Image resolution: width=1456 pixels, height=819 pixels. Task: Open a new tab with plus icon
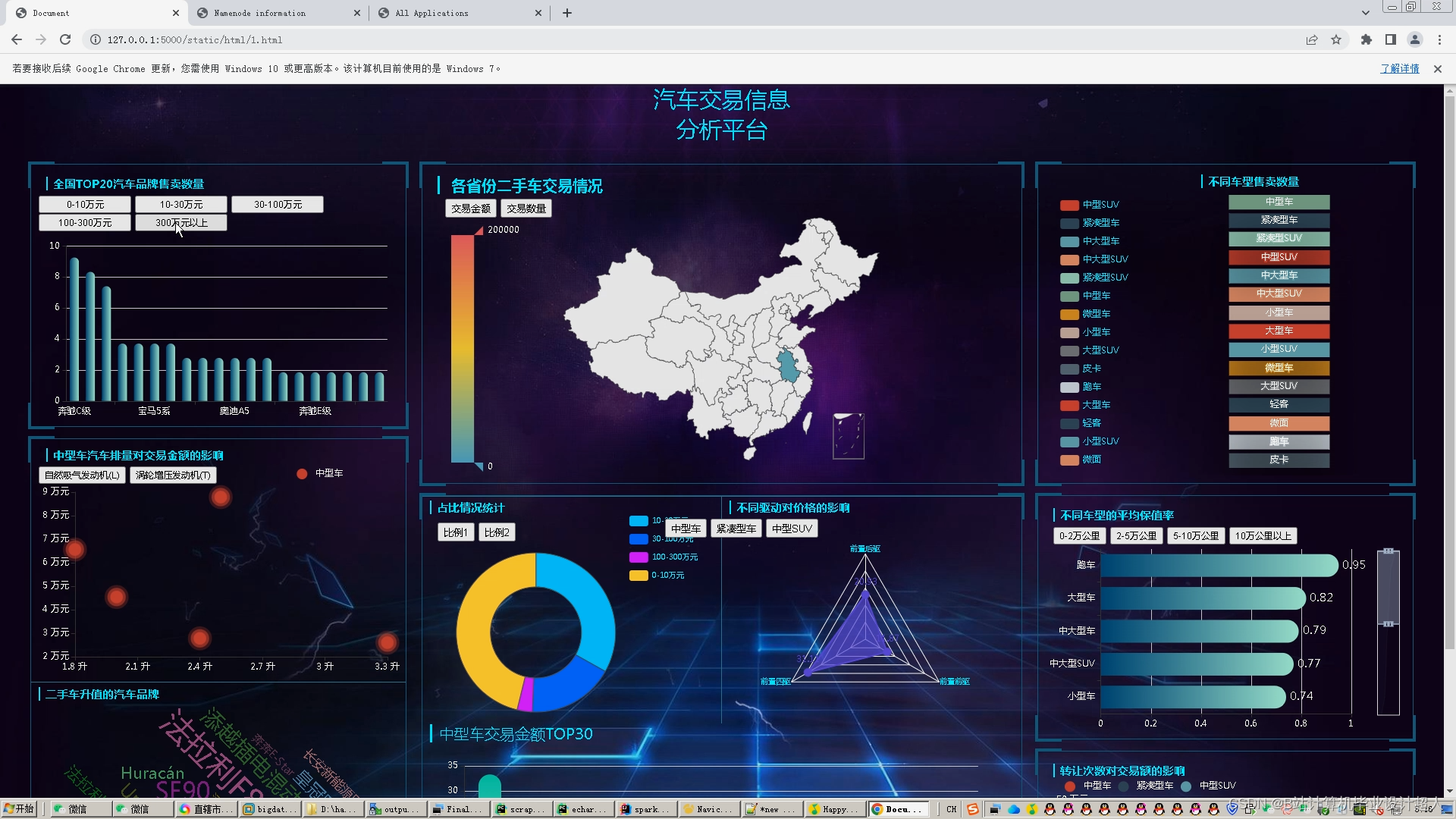pyautogui.click(x=566, y=13)
